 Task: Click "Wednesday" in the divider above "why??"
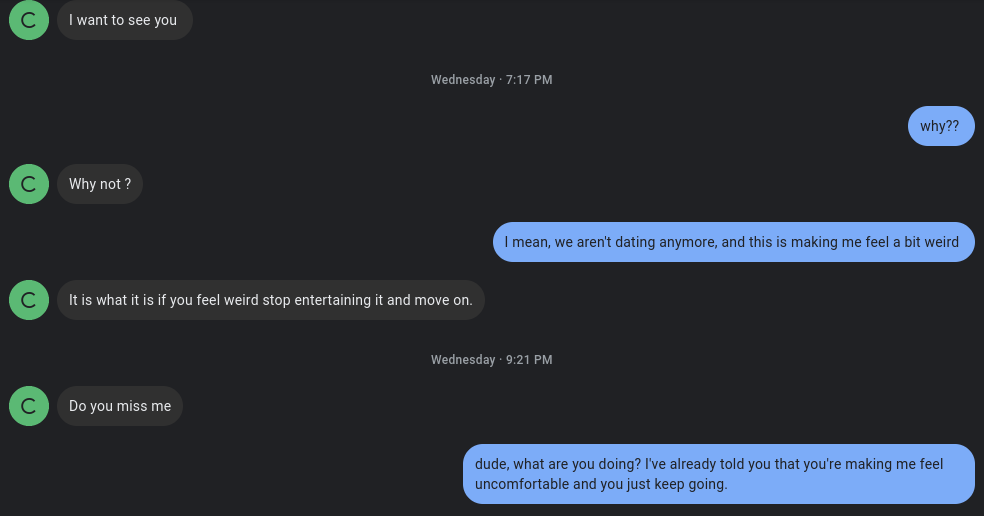(463, 80)
